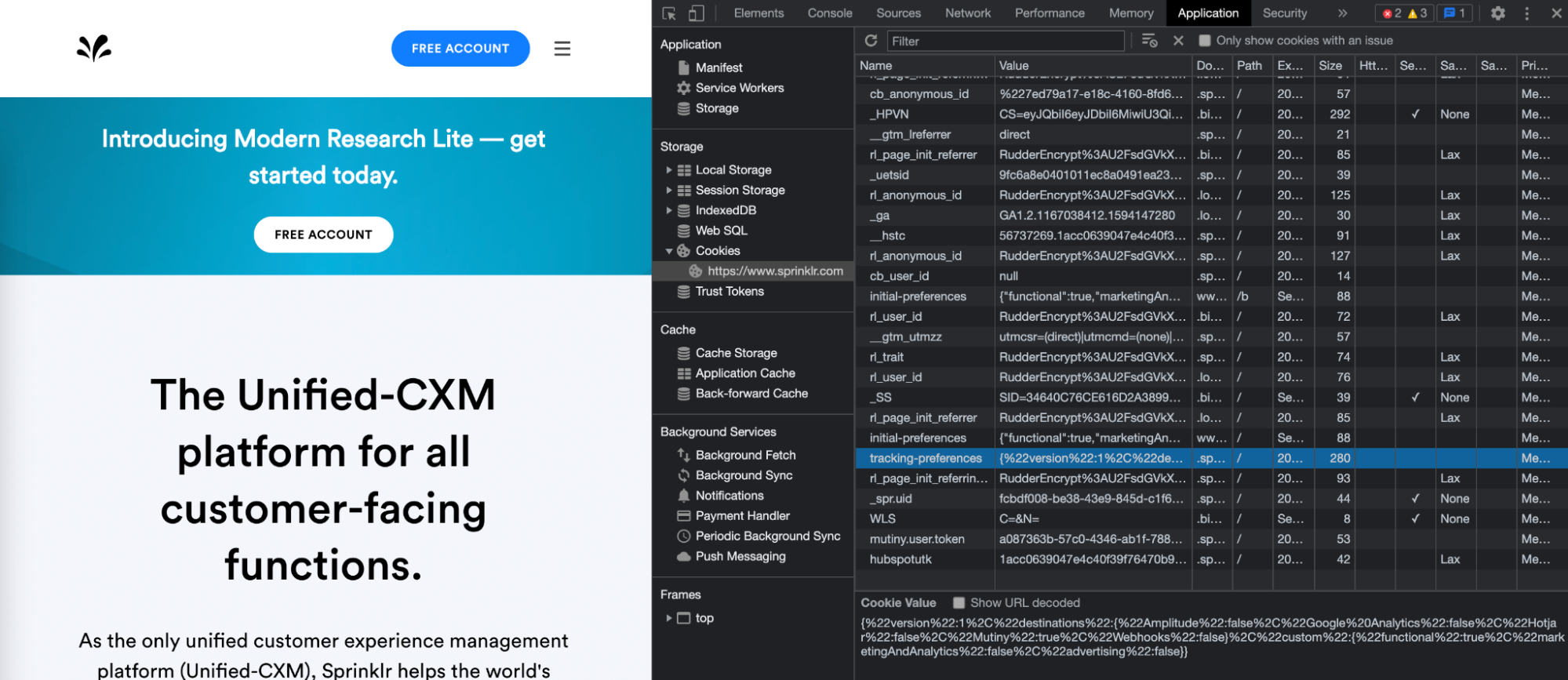Show more DevTools tabs chevron
1568x680 pixels.
tap(1342, 13)
